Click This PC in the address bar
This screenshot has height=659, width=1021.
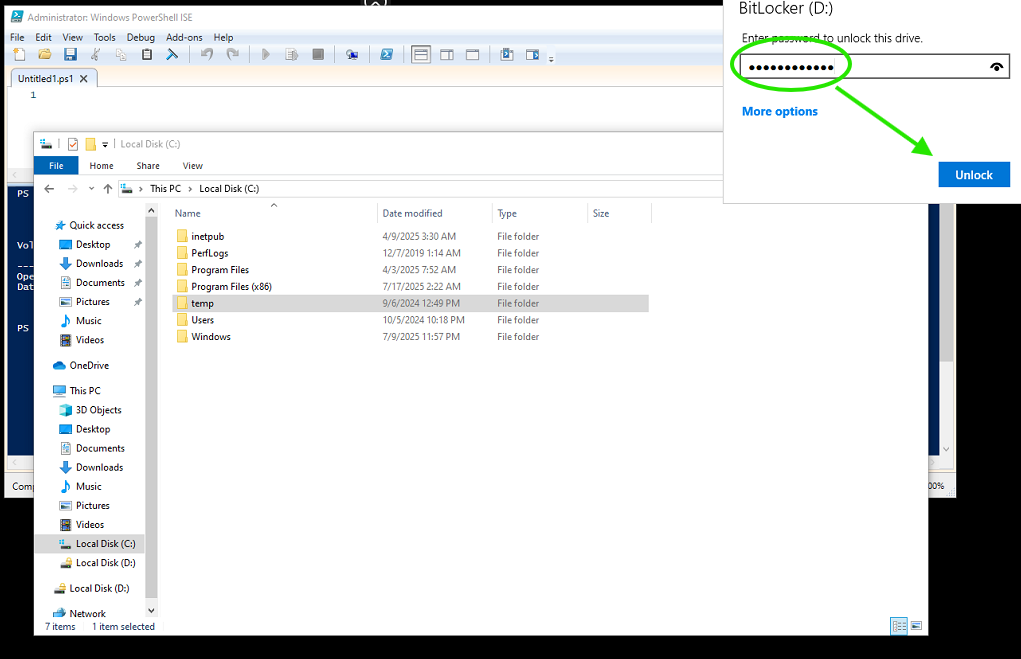click(165, 189)
